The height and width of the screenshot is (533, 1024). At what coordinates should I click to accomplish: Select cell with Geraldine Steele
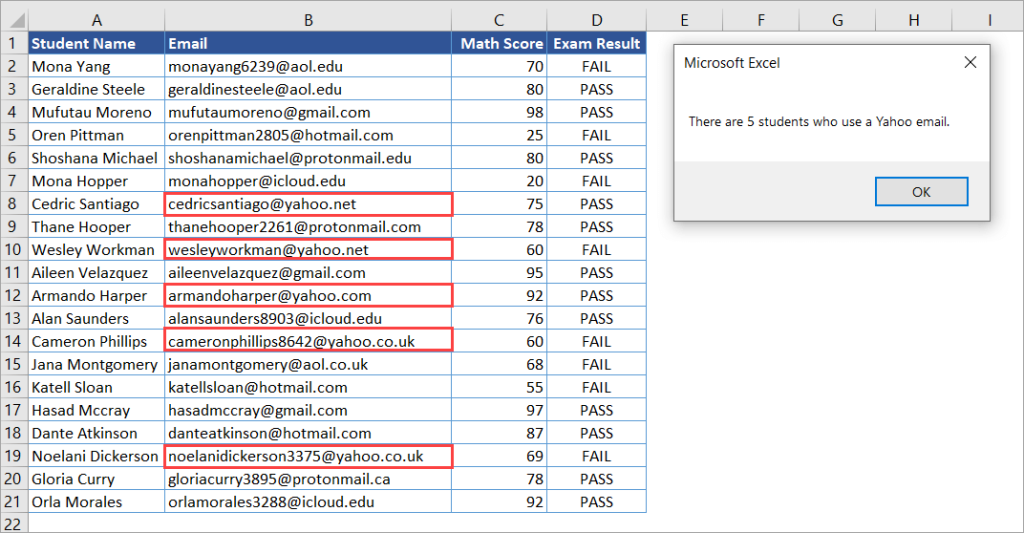[96, 89]
